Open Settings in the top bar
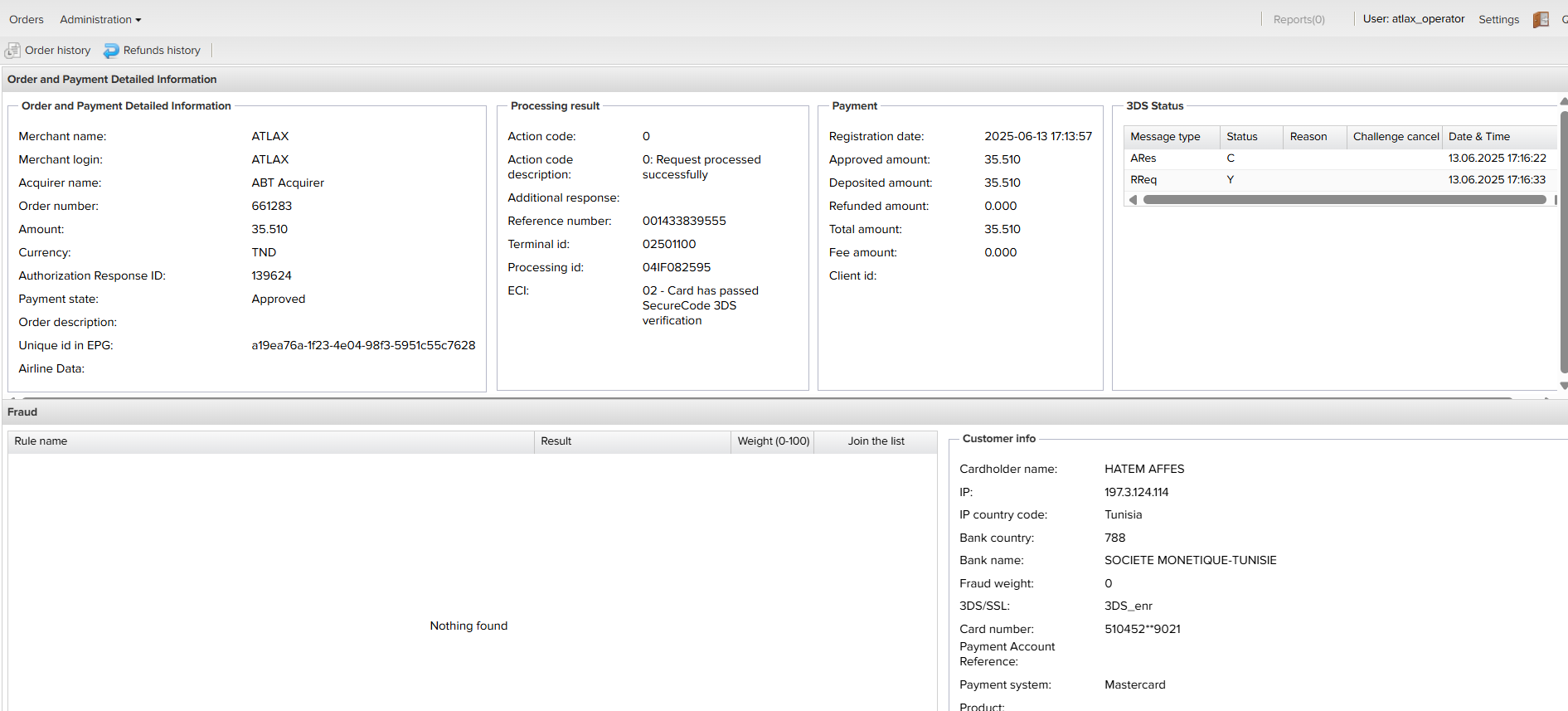Screen dimensions: 1568x711 pos(1498,19)
